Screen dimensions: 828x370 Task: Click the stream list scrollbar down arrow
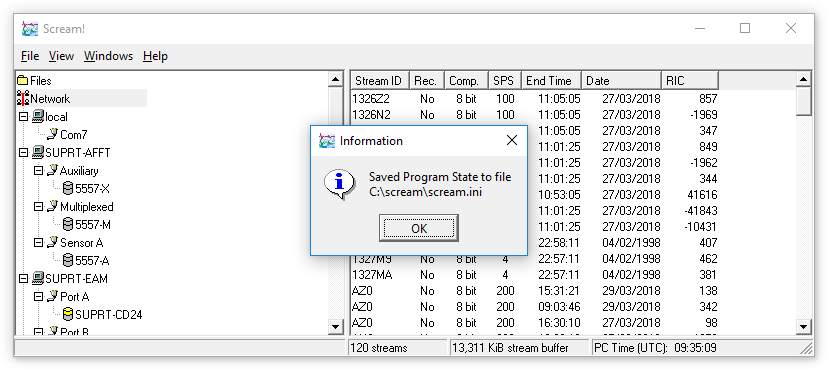pos(803,327)
